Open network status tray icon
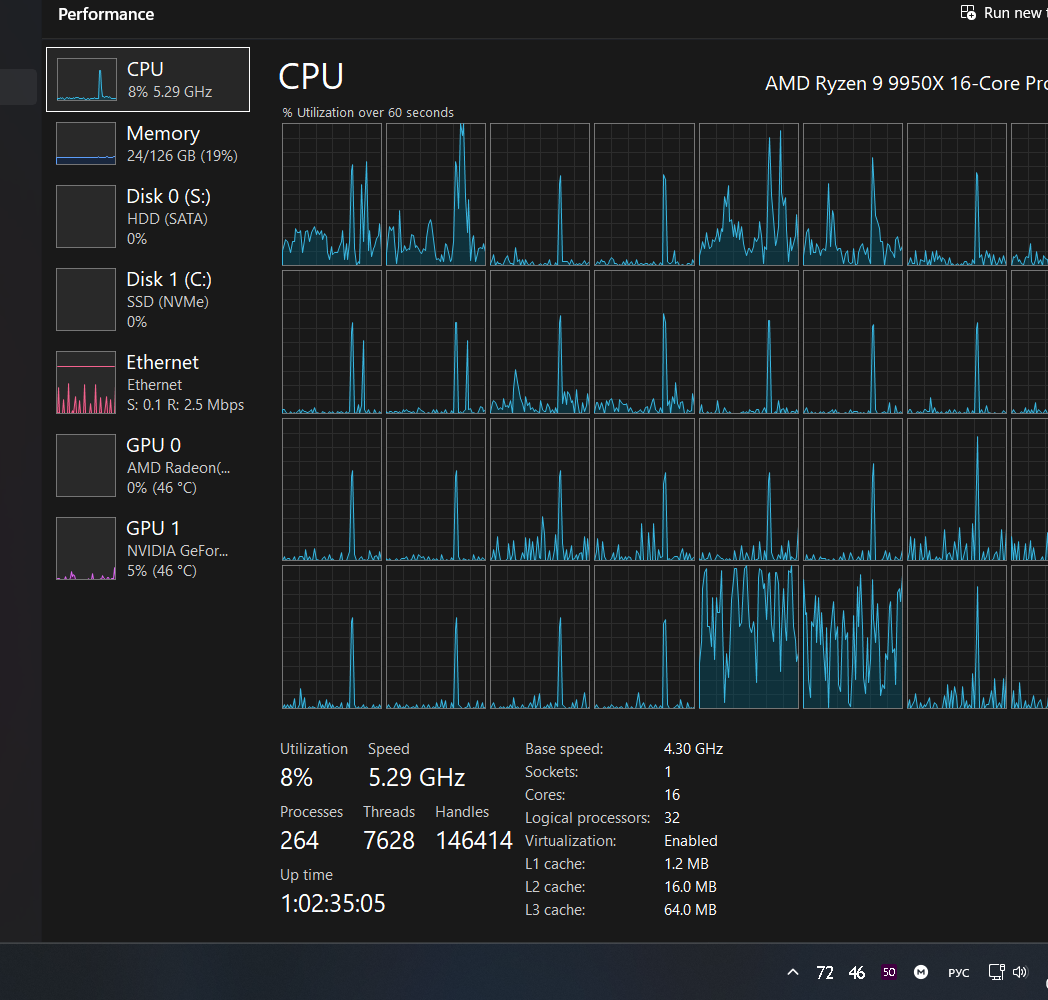The width and height of the screenshot is (1048, 1000). click(997, 972)
